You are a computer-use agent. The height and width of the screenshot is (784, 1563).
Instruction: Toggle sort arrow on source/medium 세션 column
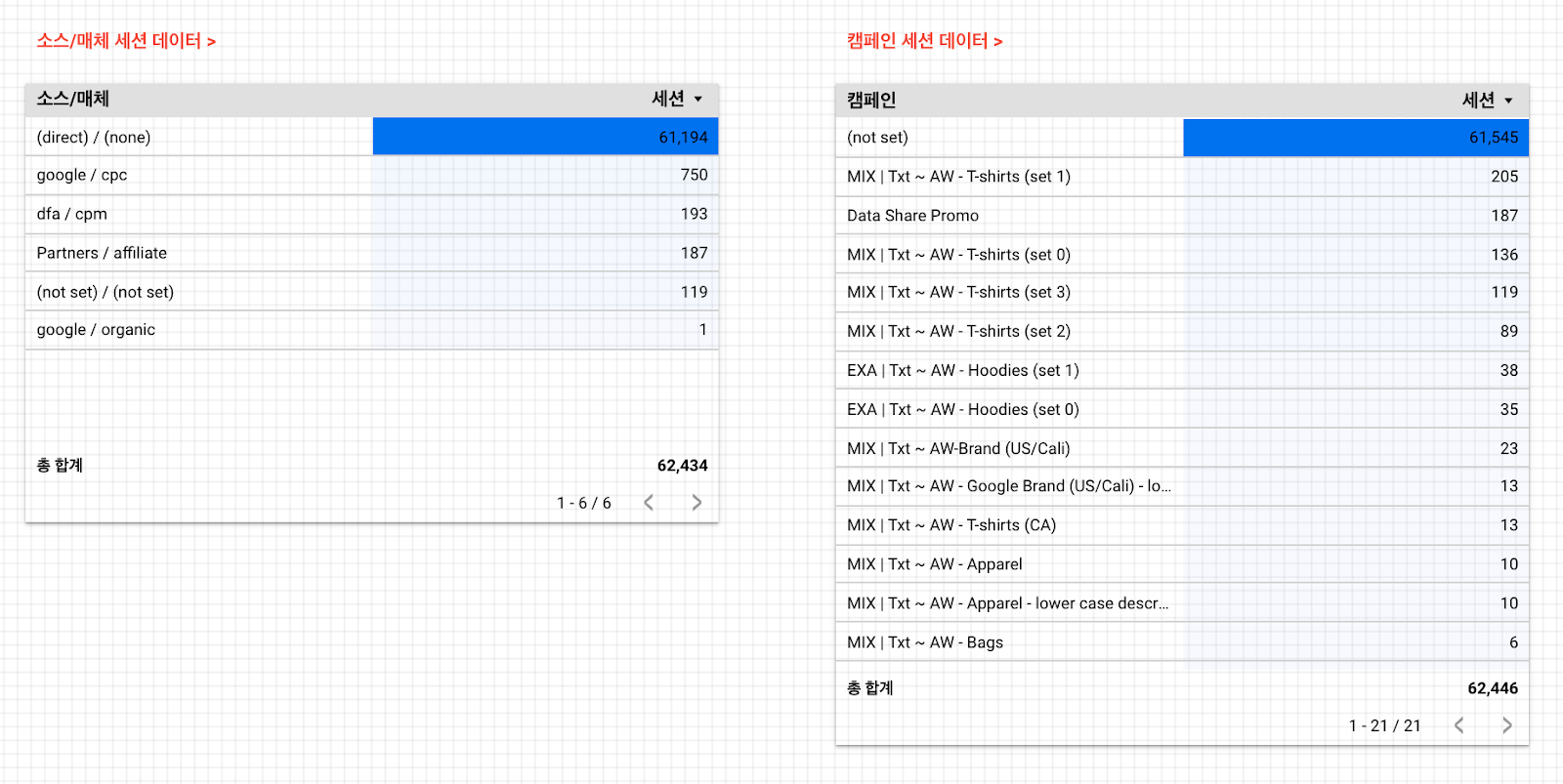tap(698, 99)
